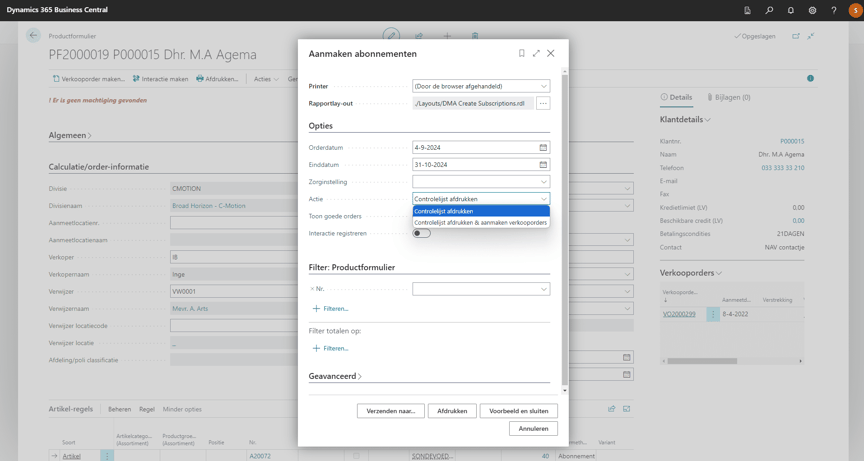Click the Rapportlay-out ellipsis button
This screenshot has width=864, height=461.
[543, 103]
